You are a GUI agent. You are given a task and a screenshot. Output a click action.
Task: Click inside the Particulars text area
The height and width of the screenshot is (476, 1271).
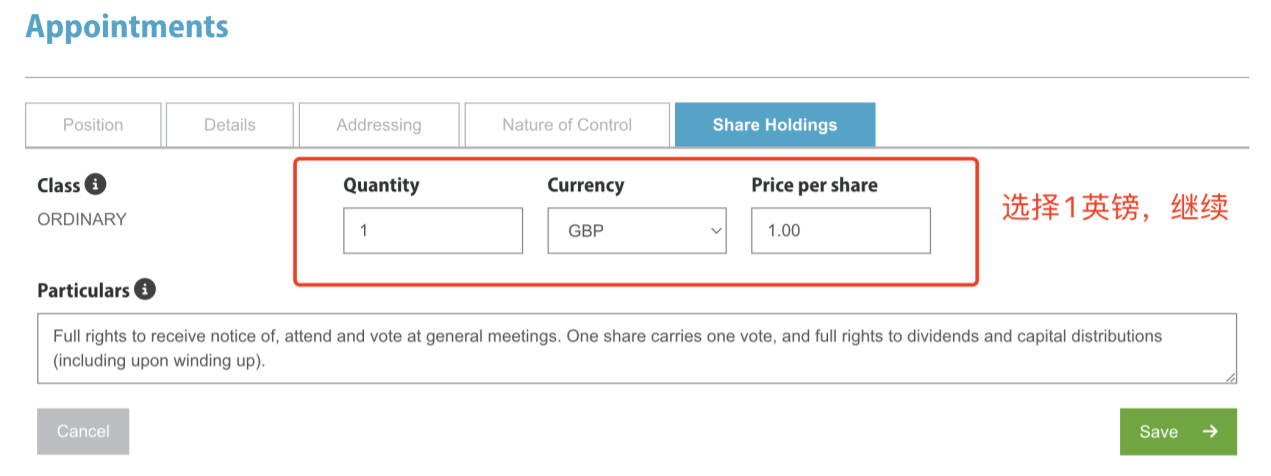pos(637,348)
